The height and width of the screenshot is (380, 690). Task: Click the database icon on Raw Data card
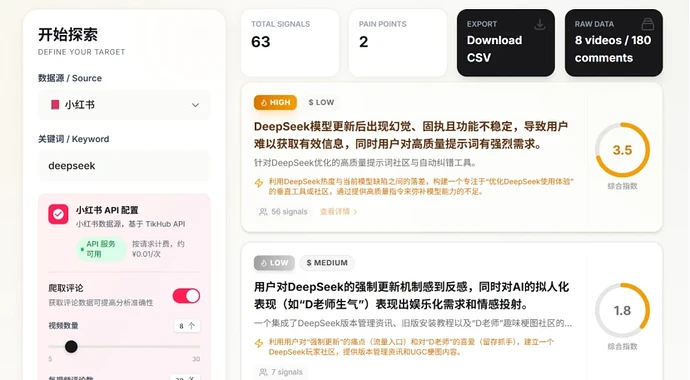[x=647, y=24]
